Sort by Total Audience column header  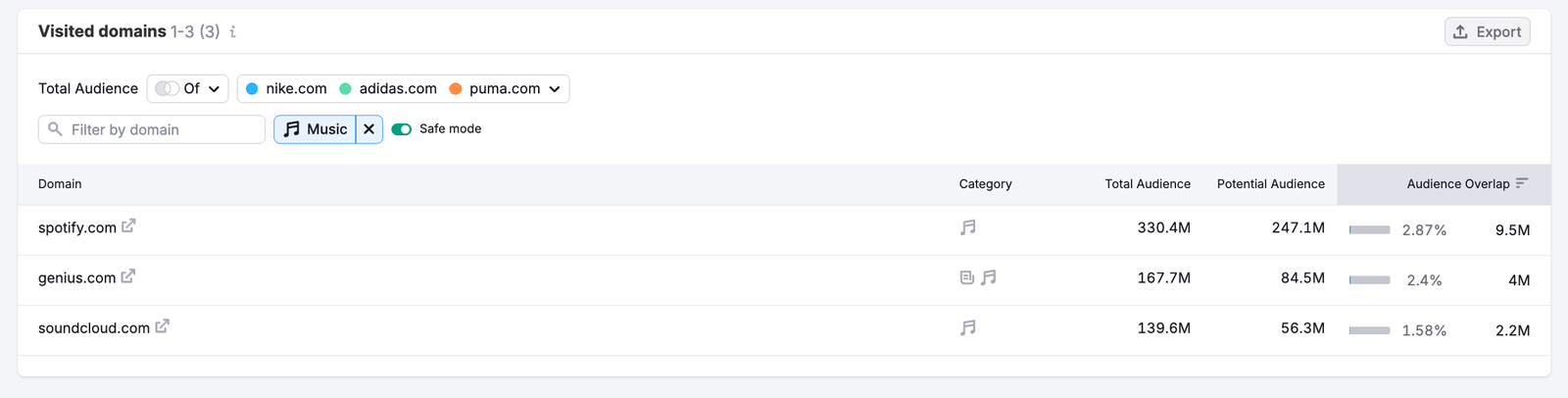coord(1147,184)
